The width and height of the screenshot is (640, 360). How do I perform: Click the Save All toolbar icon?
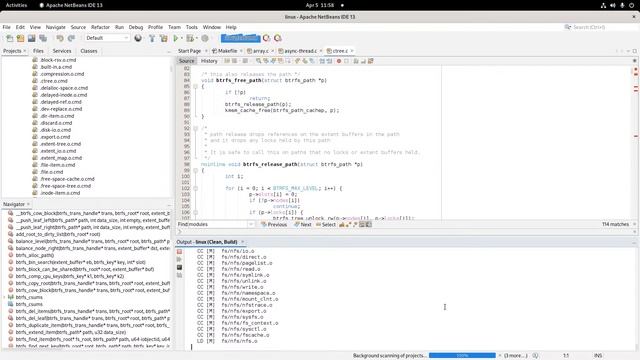click(x=43, y=38)
